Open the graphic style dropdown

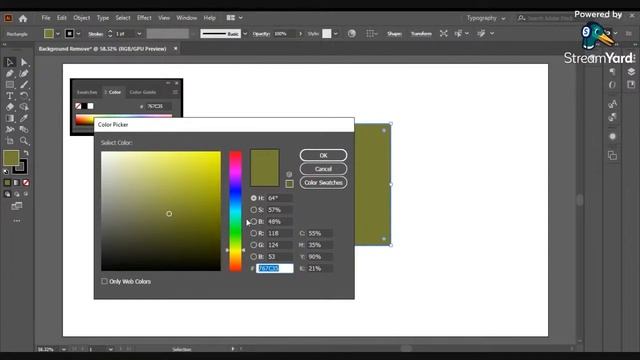(x=336, y=34)
